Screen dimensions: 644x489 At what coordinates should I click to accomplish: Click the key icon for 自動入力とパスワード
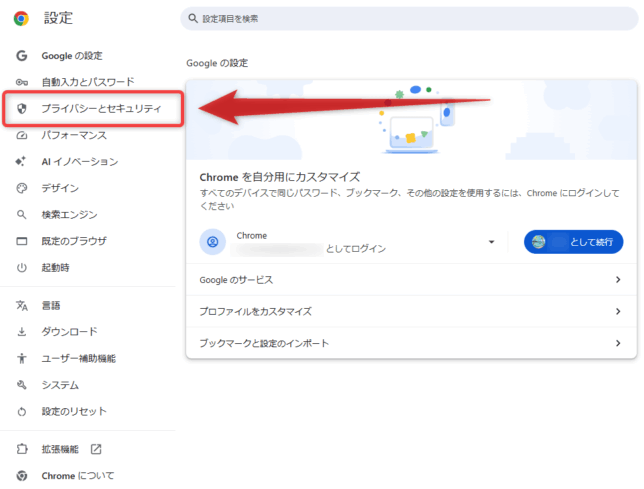click(x=22, y=82)
